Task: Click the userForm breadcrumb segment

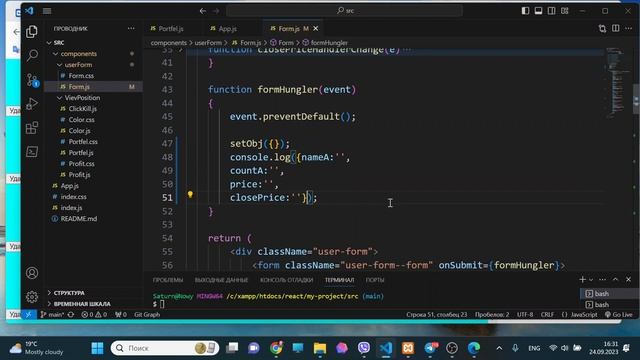Action: pyautogui.click(x=208, y=42)
